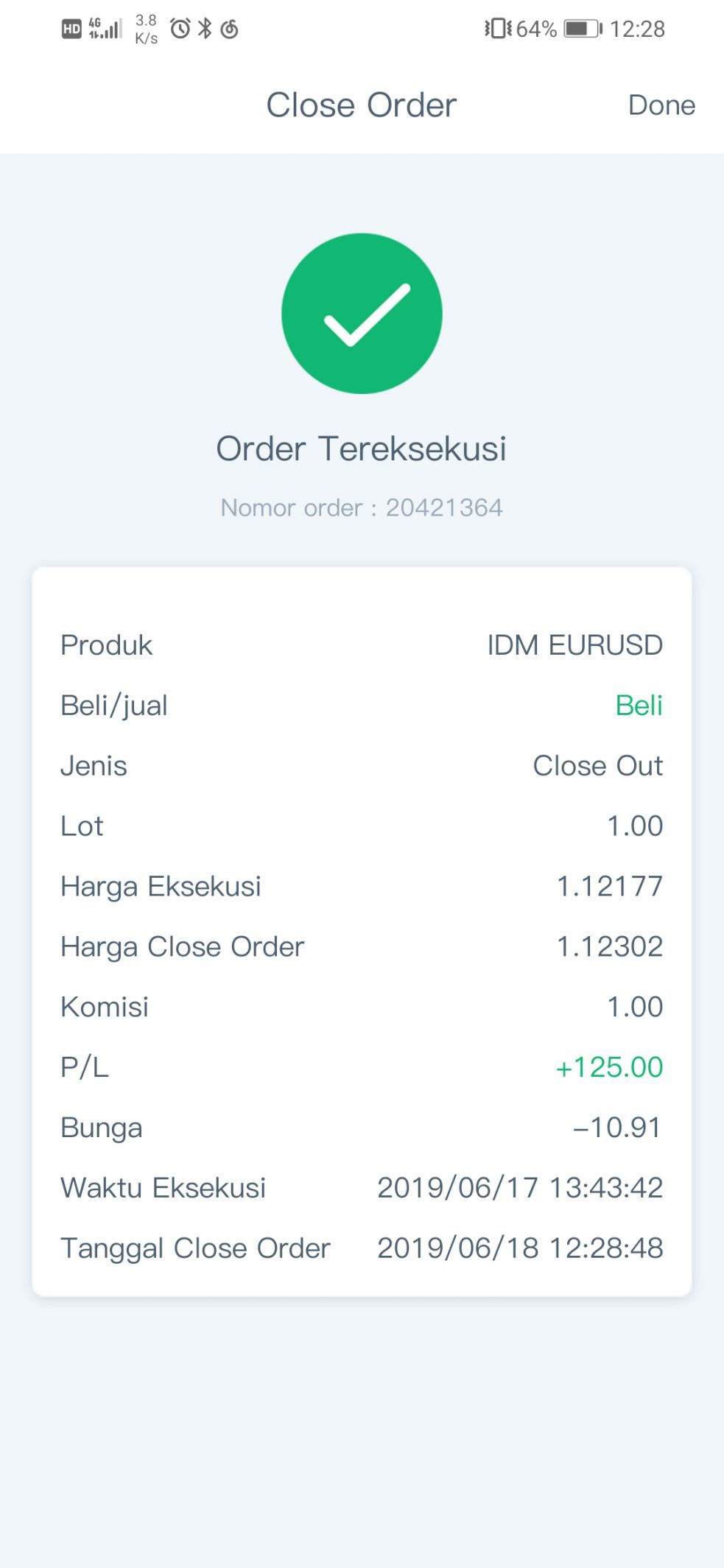
Task: Tap the Close Order title
Action: tap(361, 105)
